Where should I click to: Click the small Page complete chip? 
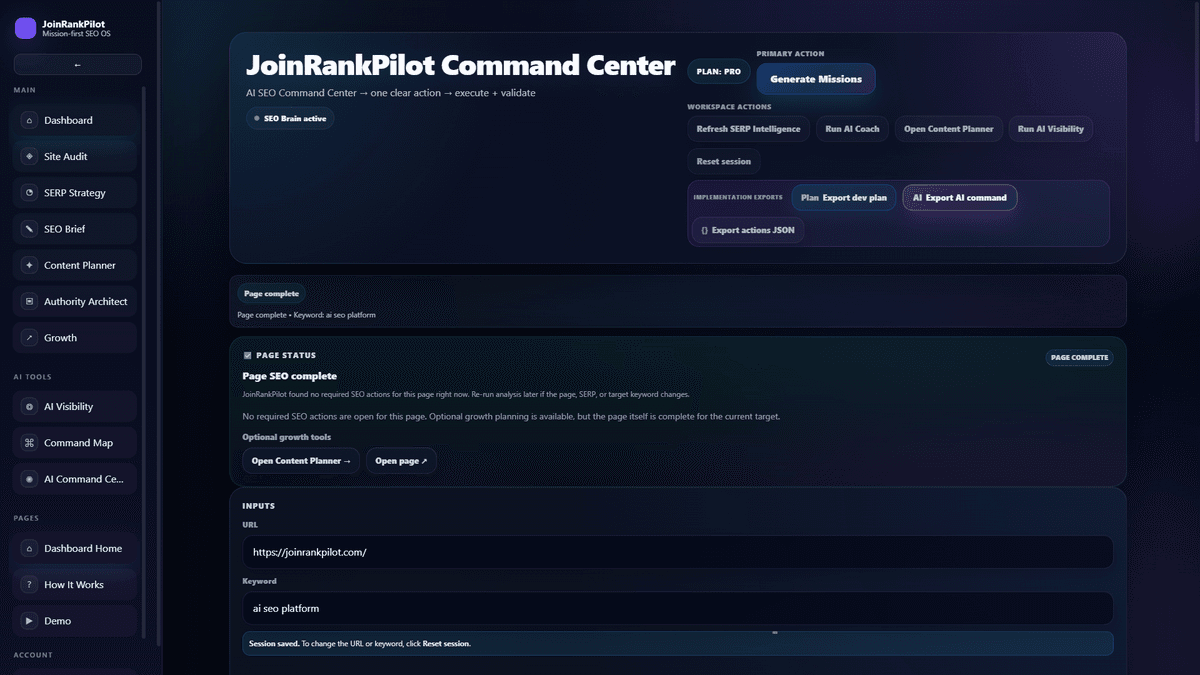click(271, 294)
